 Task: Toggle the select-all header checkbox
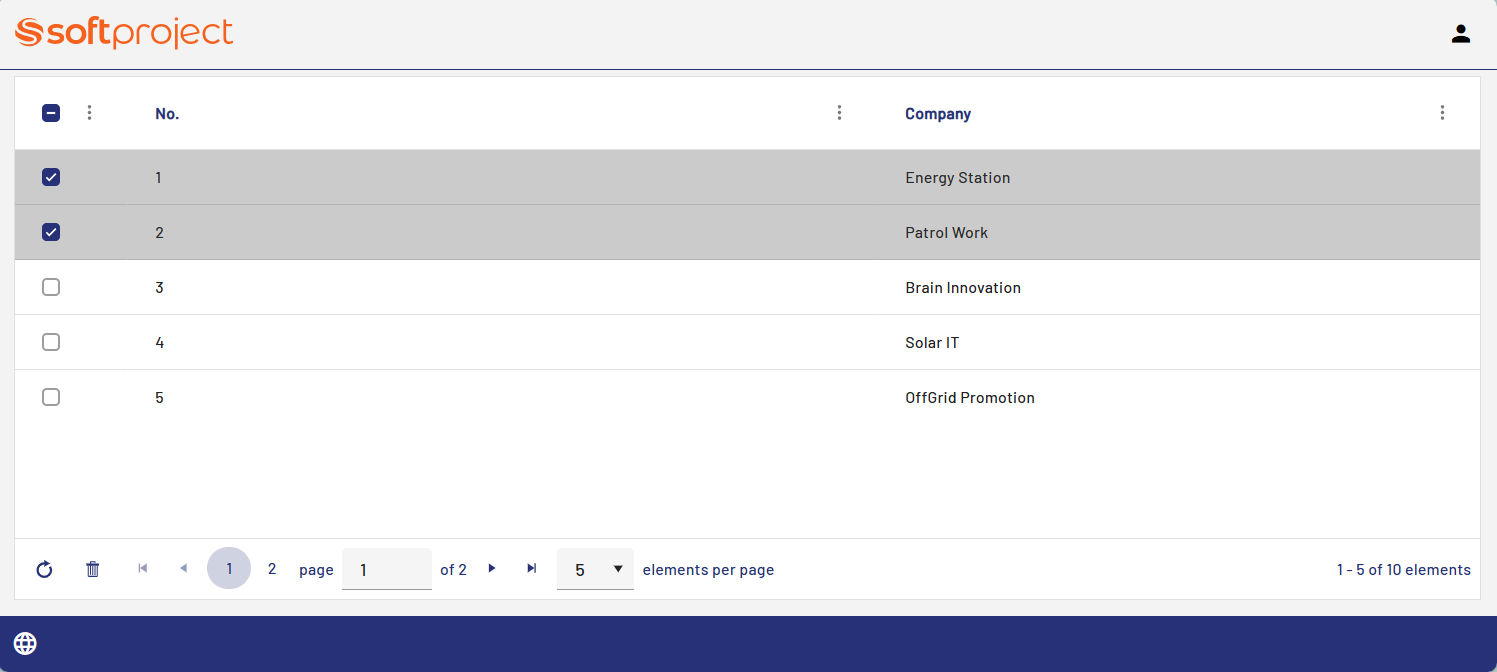[51, 113]
